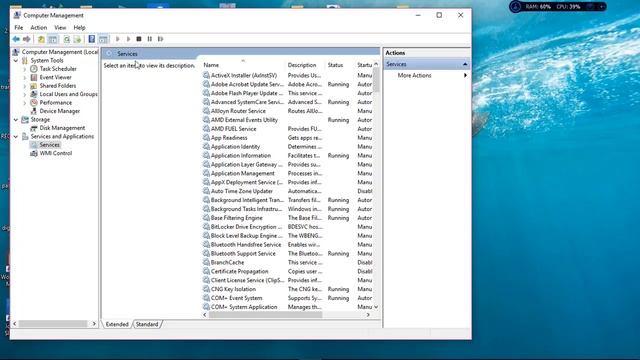Select Event Viewer in the tree
This screenshot has height=360, width=640.
pyautogui.click(x=56, y=77)
